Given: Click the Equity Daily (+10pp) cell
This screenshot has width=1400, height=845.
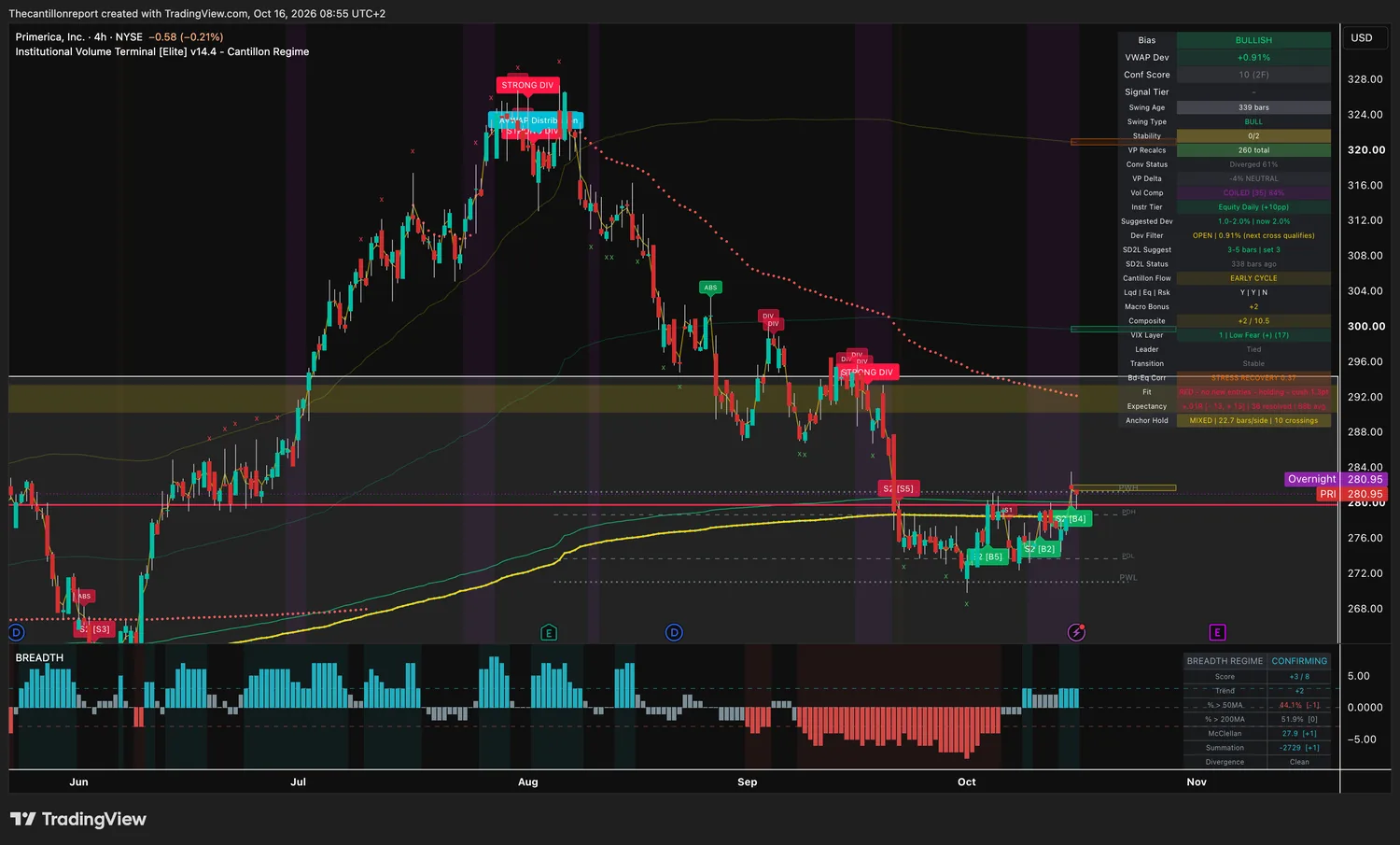Looking at the screenshot, I should pos(1253,207).
